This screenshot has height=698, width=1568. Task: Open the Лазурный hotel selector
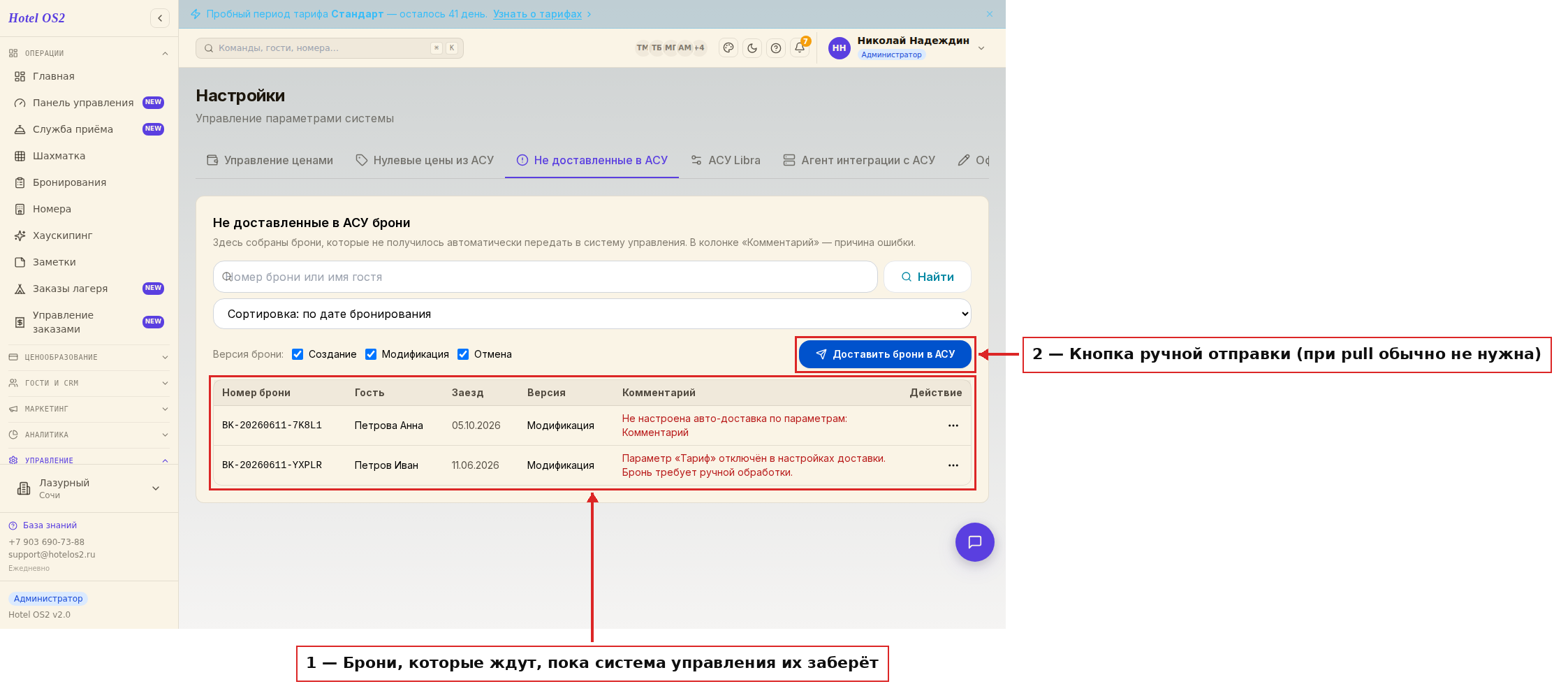(x=89, y=488)
